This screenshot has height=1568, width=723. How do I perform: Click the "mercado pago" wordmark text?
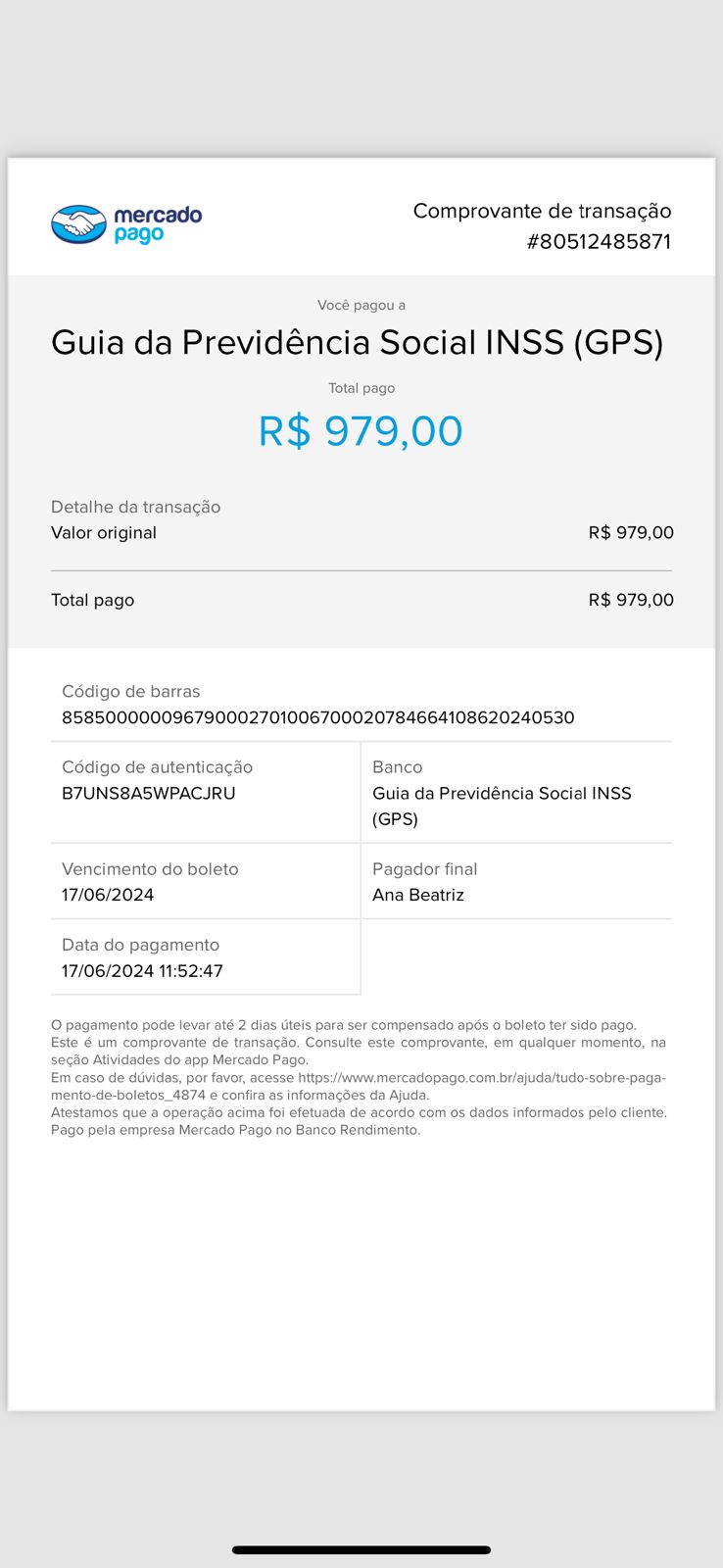point(157,223)
